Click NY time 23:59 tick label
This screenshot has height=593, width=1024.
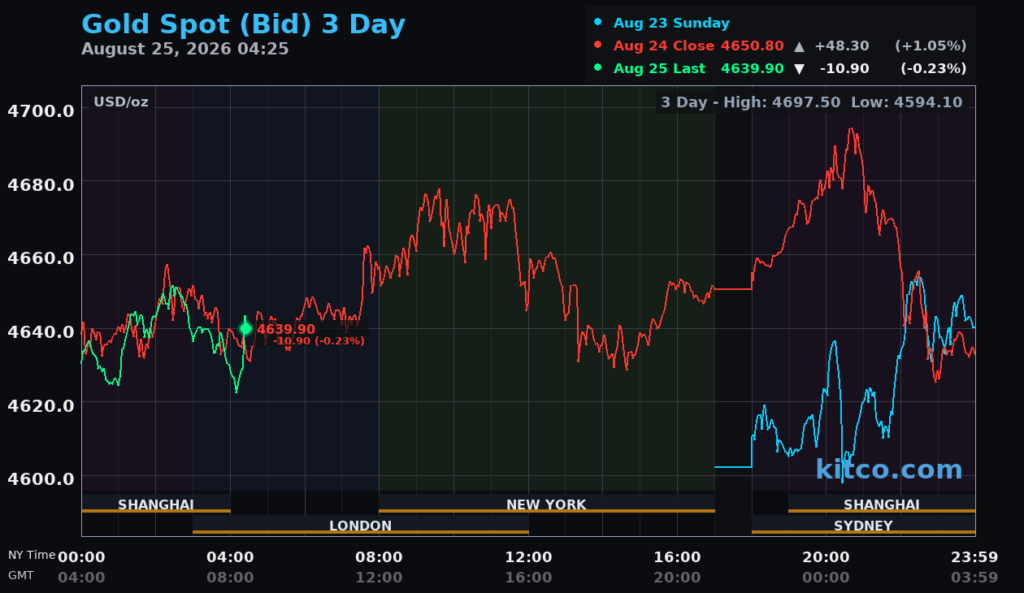(974, 557)
